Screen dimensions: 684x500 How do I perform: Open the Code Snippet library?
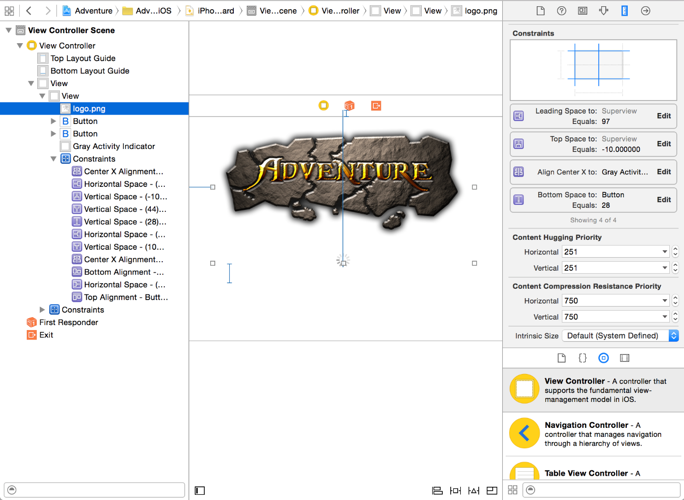click(582, 358)
